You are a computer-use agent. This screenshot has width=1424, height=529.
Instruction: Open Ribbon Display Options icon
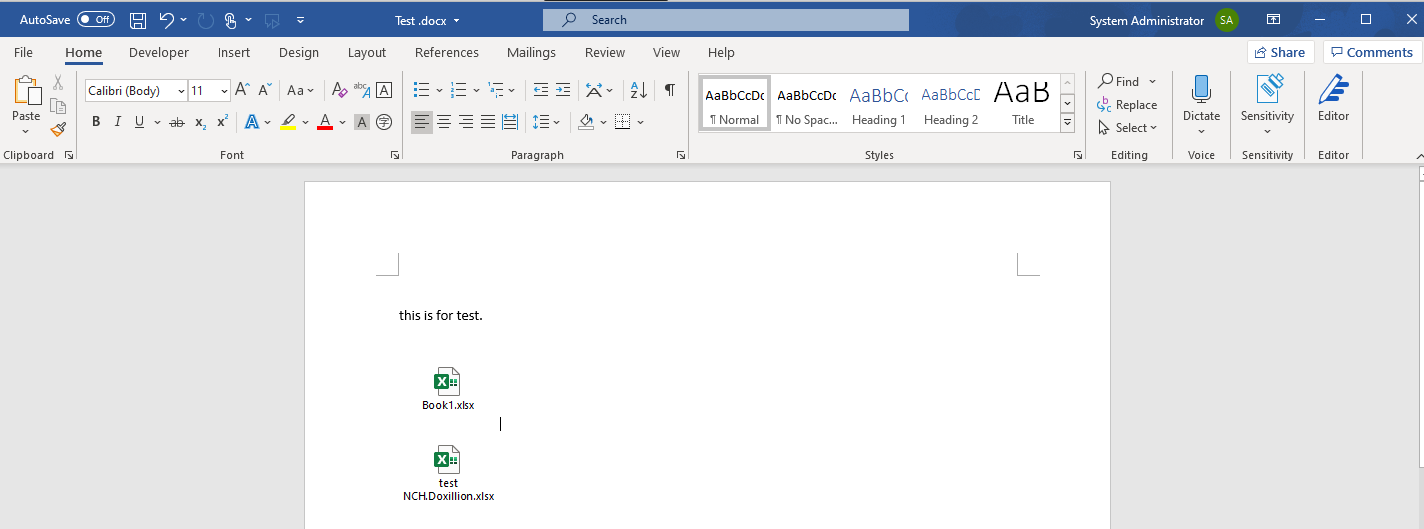pos(1273,19)
